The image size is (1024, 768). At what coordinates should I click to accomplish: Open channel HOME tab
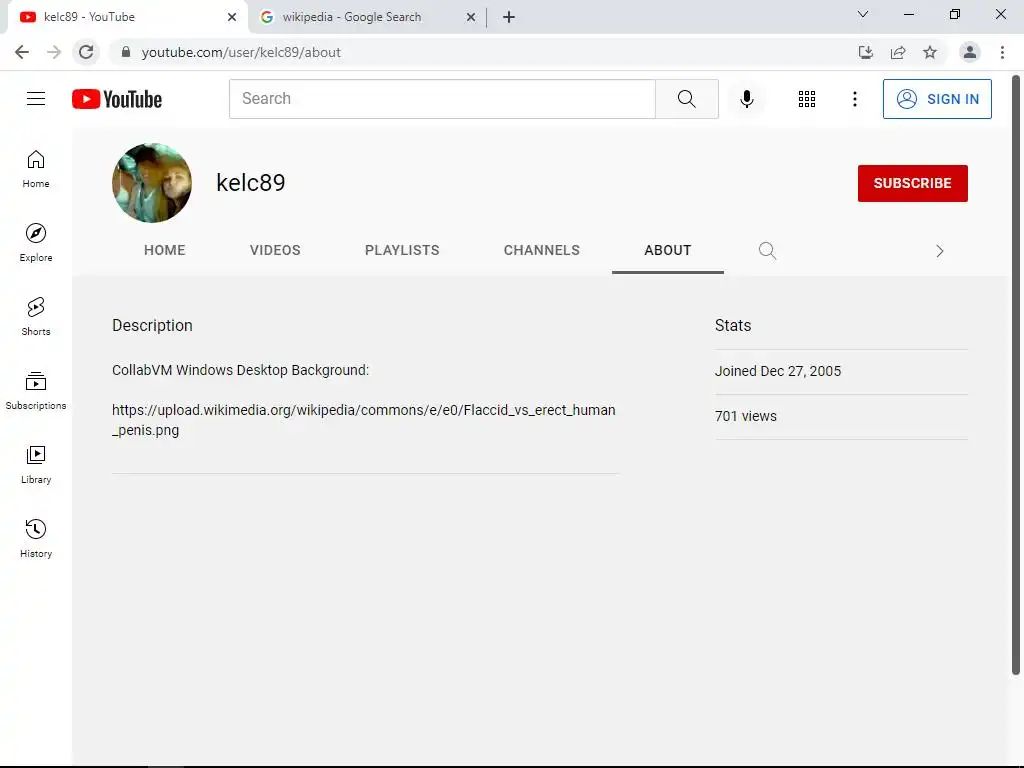165,250
